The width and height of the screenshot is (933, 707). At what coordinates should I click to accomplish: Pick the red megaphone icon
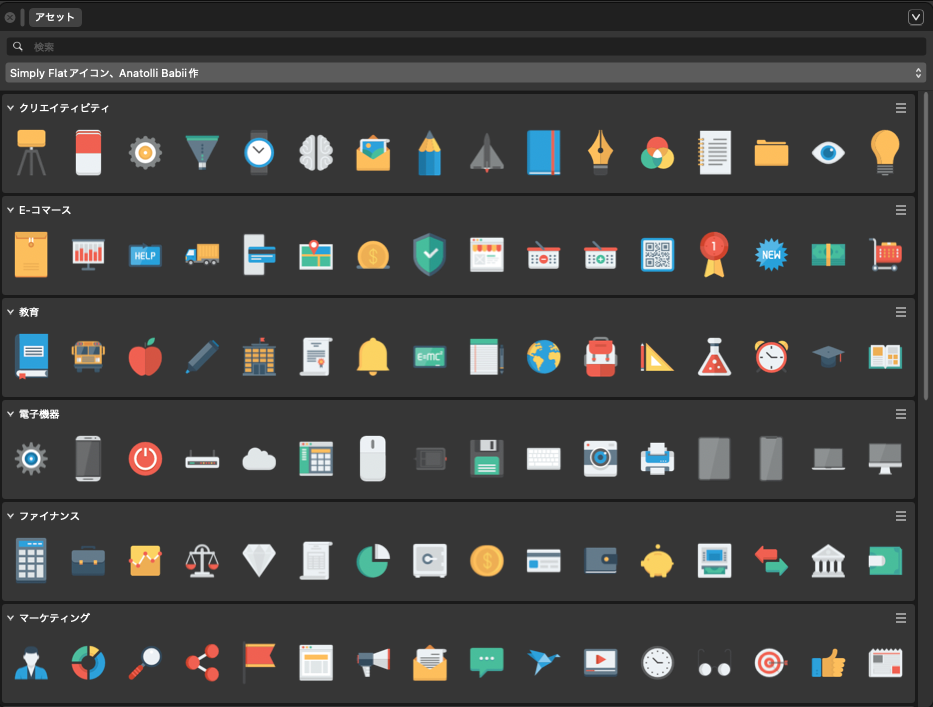[x=373, y=662]
